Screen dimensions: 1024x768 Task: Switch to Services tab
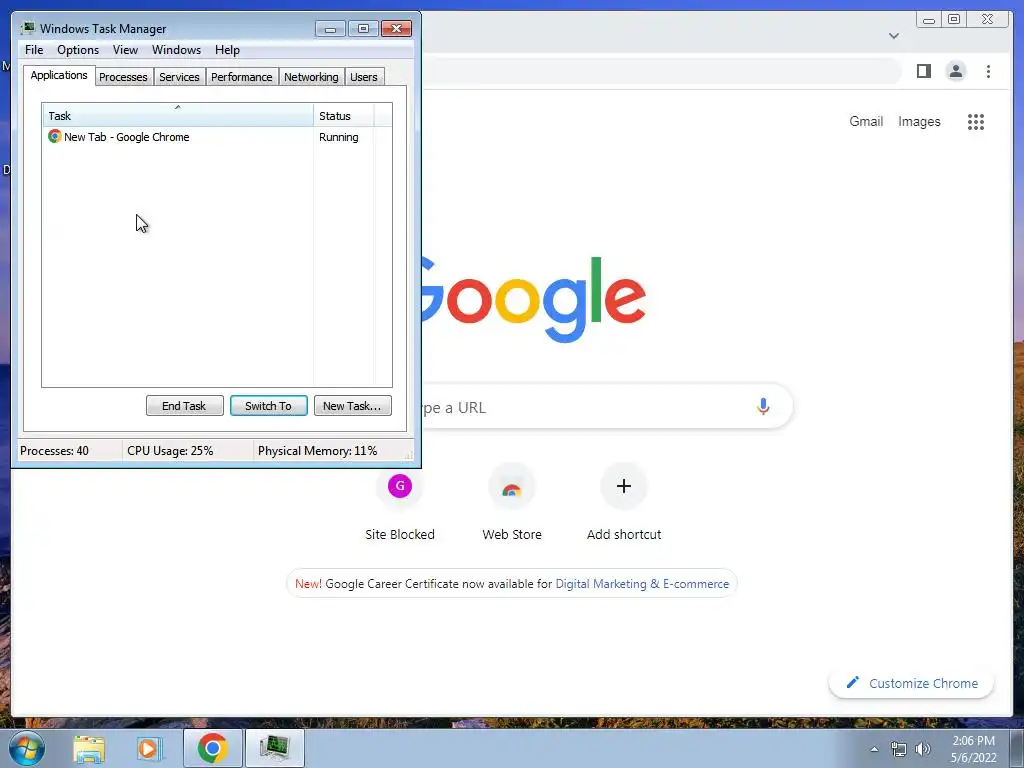180,77
